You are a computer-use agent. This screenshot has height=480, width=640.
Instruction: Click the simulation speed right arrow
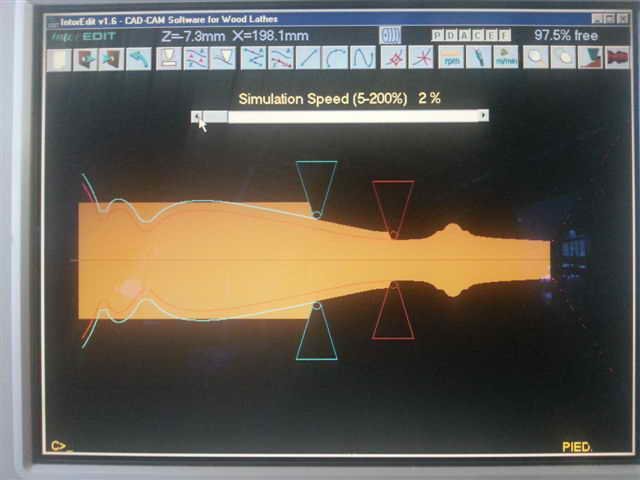click(x=484, y=116)
